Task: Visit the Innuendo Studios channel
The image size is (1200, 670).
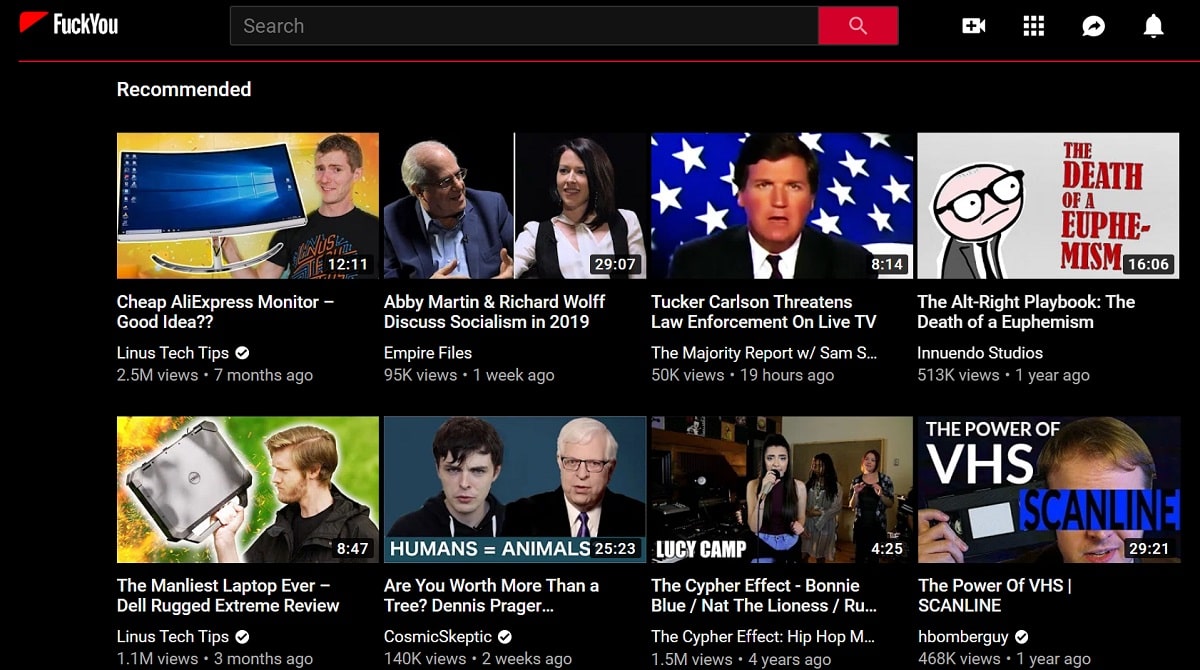Action: click(x=980, y=353)
